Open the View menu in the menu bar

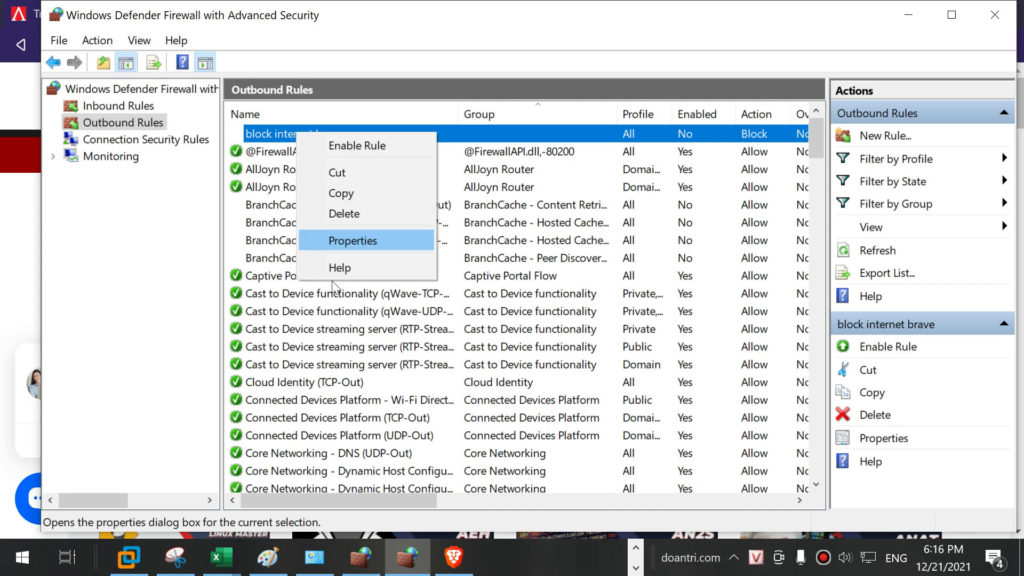point(139,40)
